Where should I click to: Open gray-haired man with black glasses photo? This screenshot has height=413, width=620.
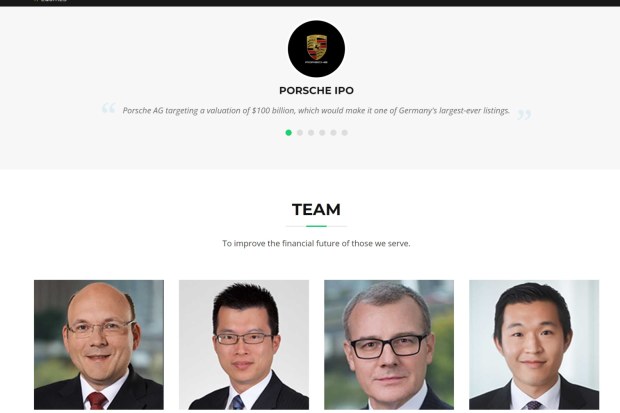click(x=389, y=345)
